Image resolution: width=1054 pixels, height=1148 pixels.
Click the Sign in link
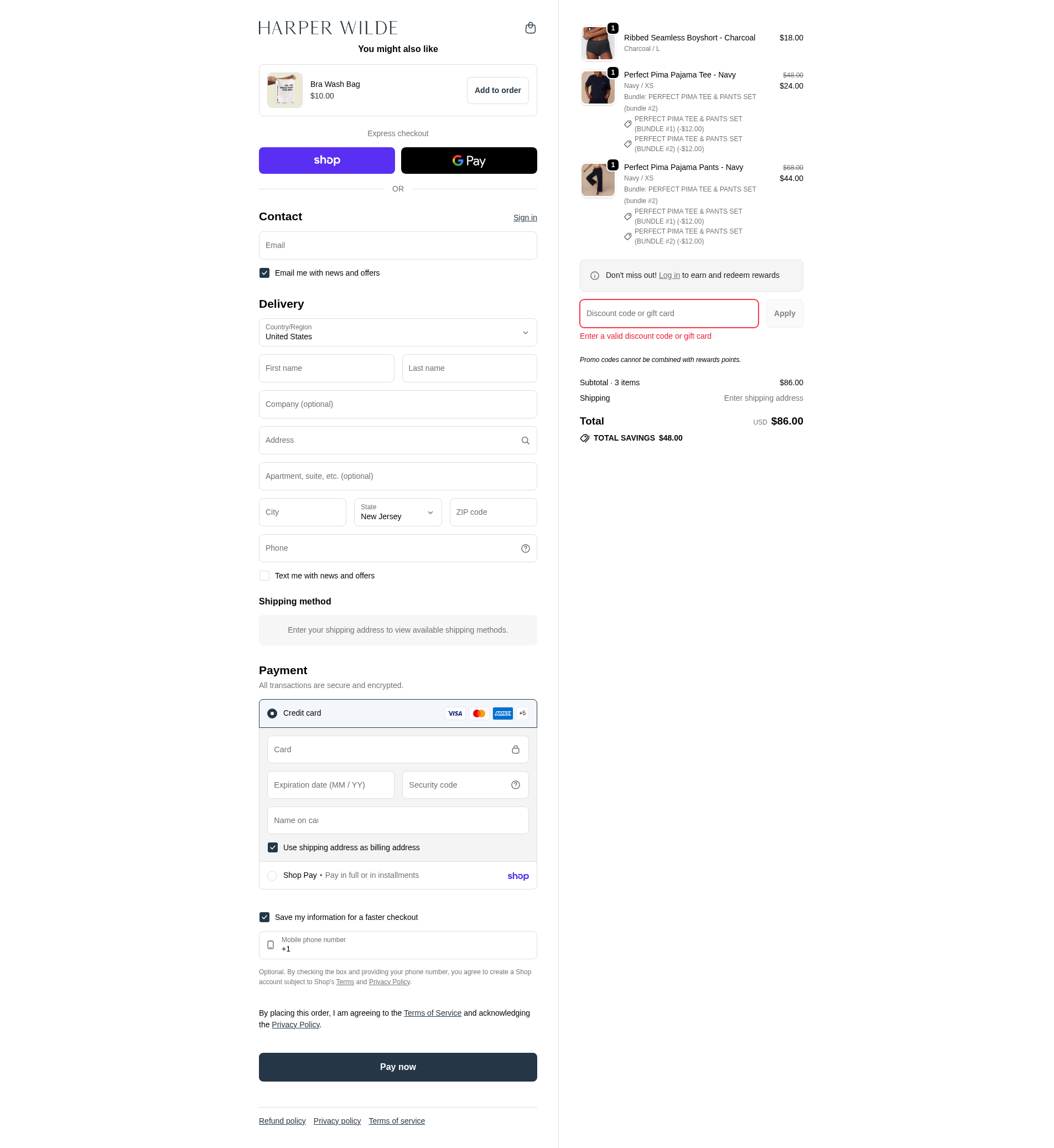tap(525, 218)
